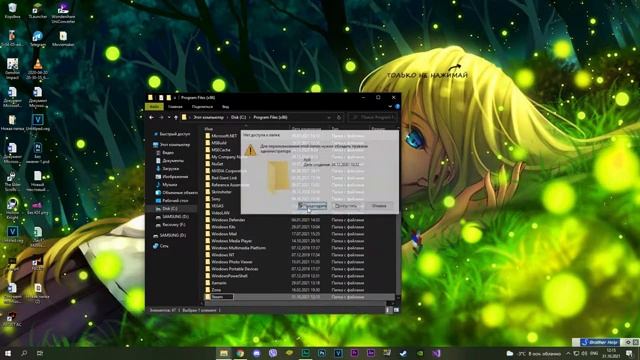Select Быстрый доступ in navigation pane

pyautogui.click(x=172, y=134)
